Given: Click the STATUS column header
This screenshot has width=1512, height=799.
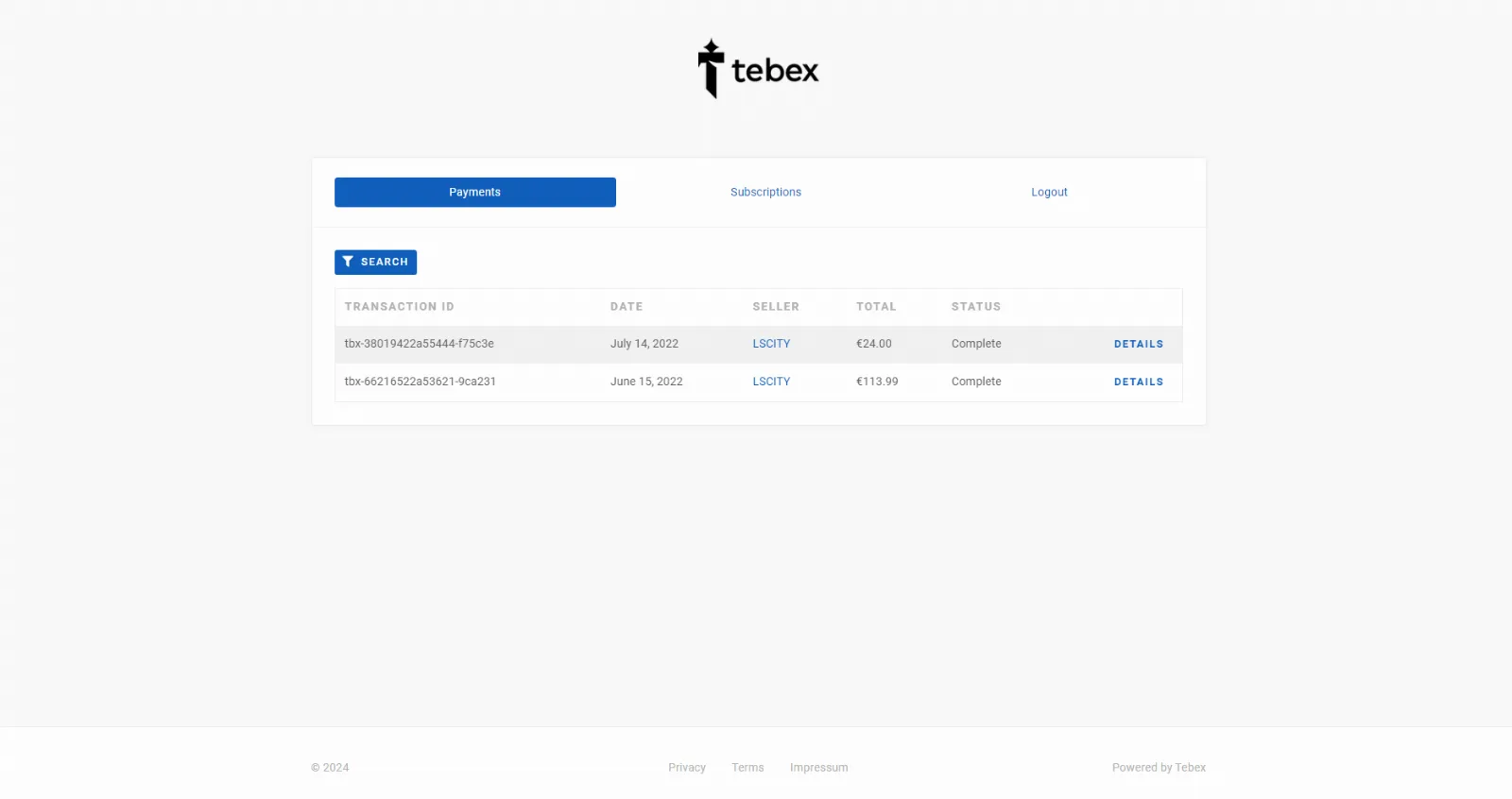Looking at the screenshot, I should (x=976, y=307).
